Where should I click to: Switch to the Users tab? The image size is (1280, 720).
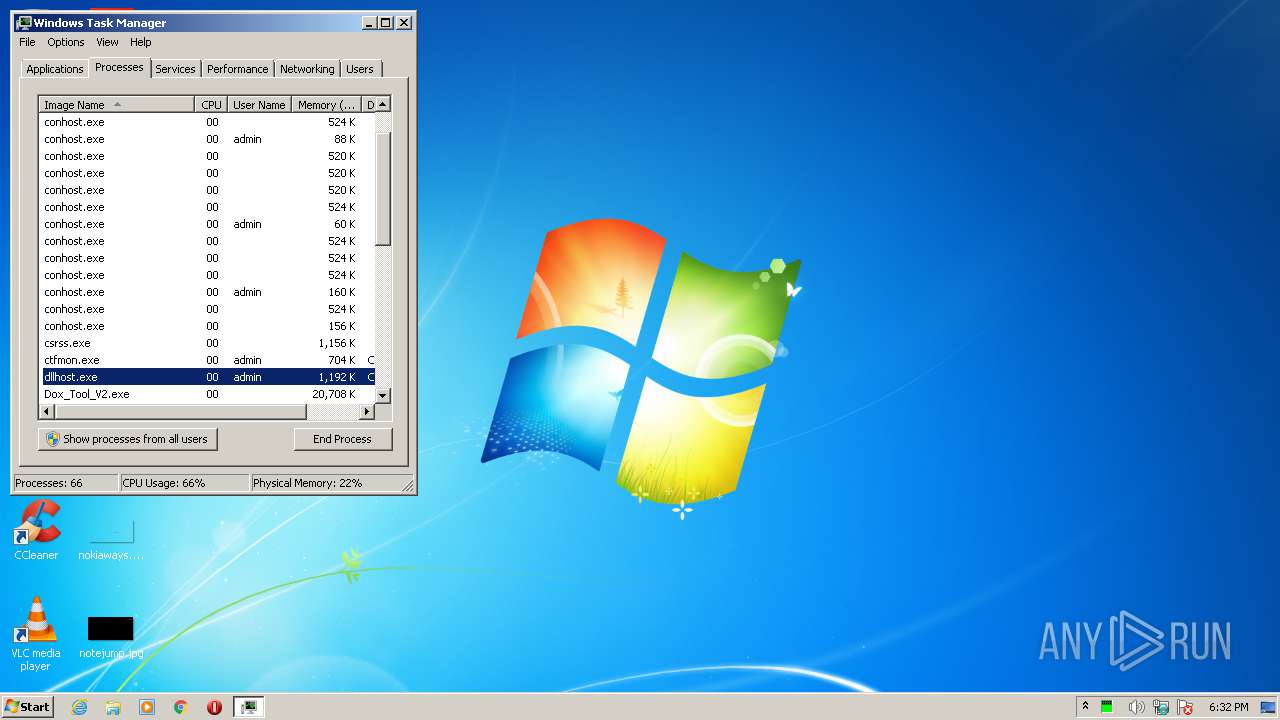click(x=360, y=69)
